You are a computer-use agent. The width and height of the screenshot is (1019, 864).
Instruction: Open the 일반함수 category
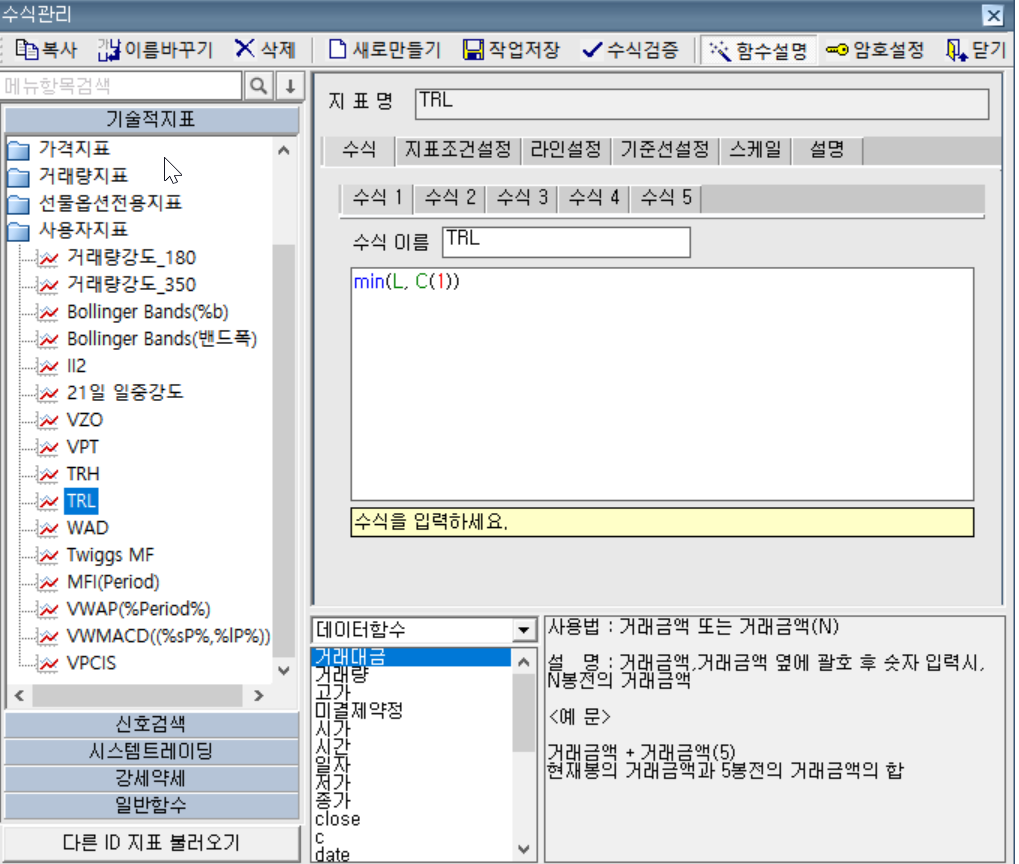(151, 806)
